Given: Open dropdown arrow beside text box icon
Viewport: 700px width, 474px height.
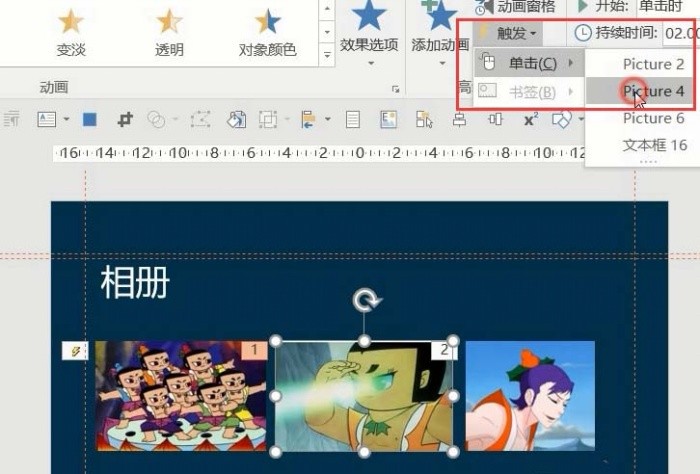Looking at the screenshot, I should [x=67, y=119].
